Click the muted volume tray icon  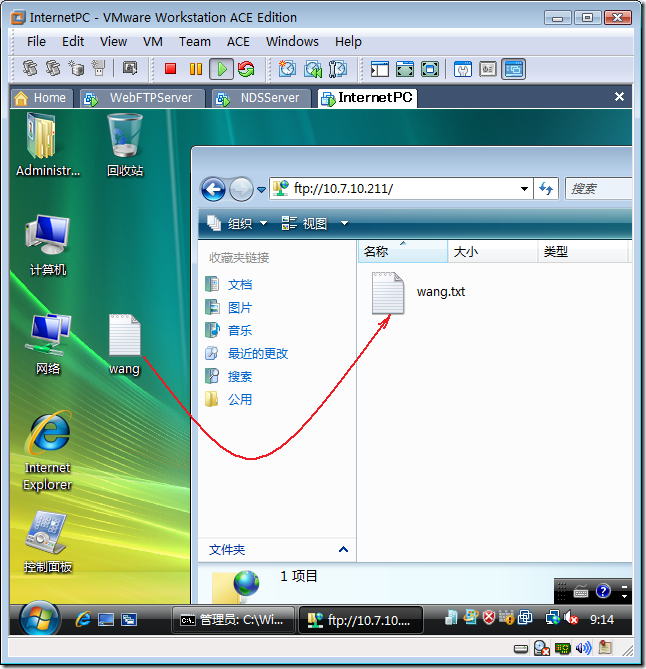[570, 618]
